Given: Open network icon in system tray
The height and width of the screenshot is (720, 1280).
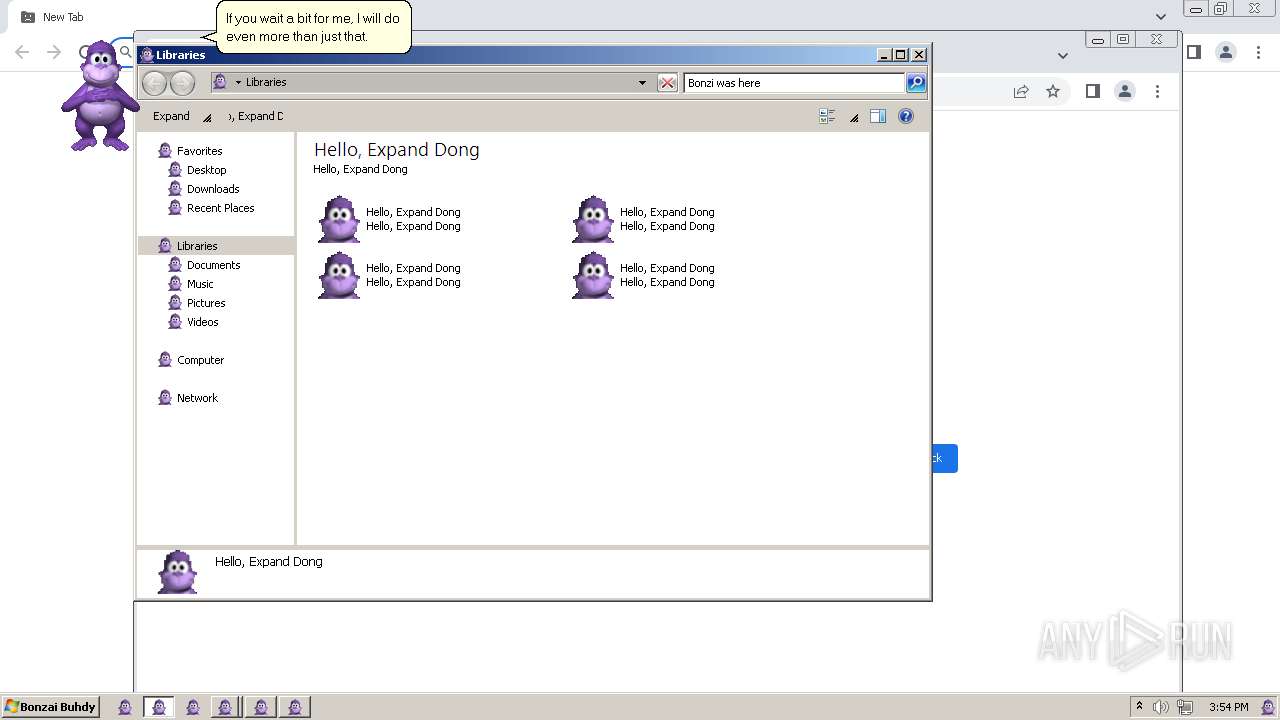Looking at the screenshot, I should [1185, 707].
